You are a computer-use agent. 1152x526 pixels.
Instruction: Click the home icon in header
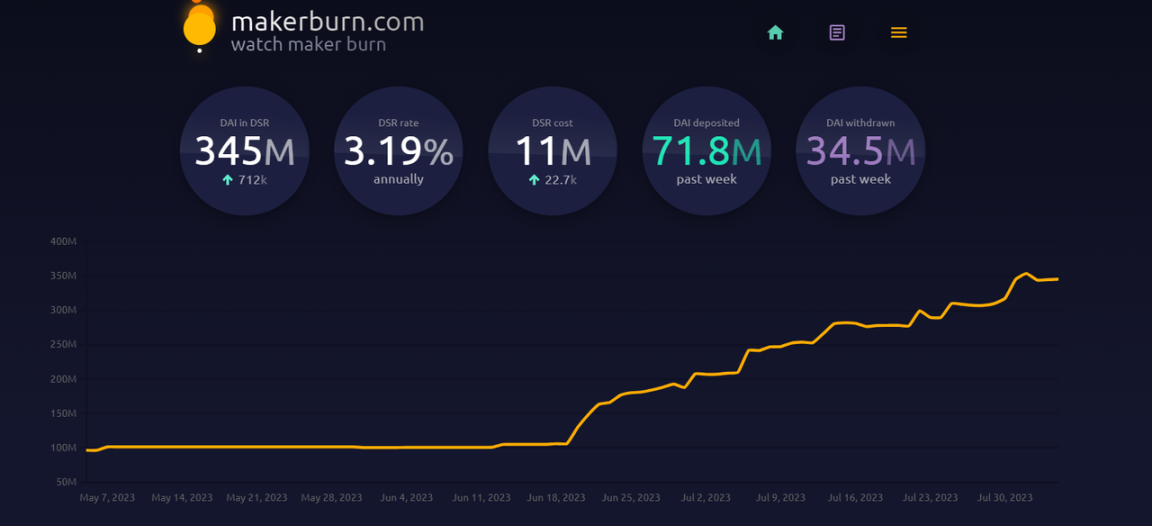775,33
